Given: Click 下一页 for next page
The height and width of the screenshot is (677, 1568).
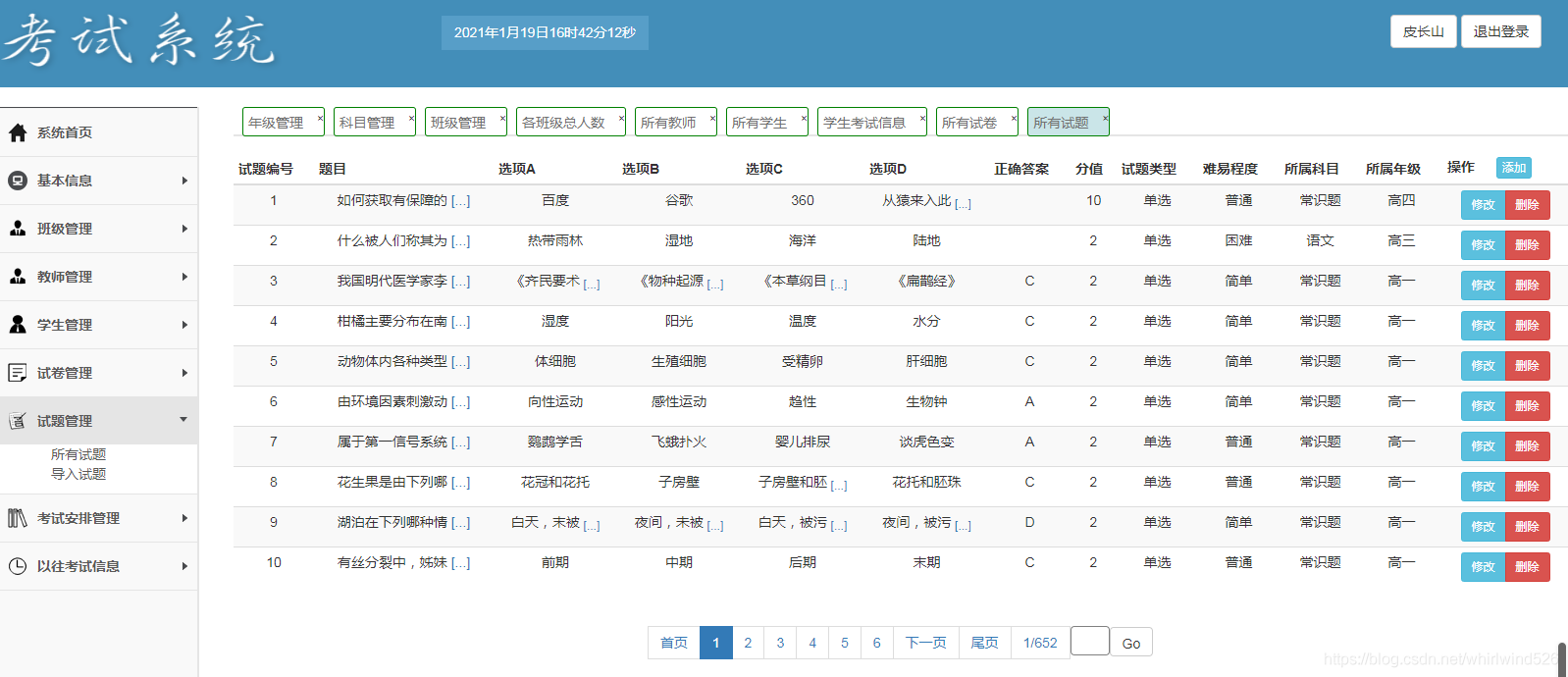Looking at the screenshot, I should (925, 643).
